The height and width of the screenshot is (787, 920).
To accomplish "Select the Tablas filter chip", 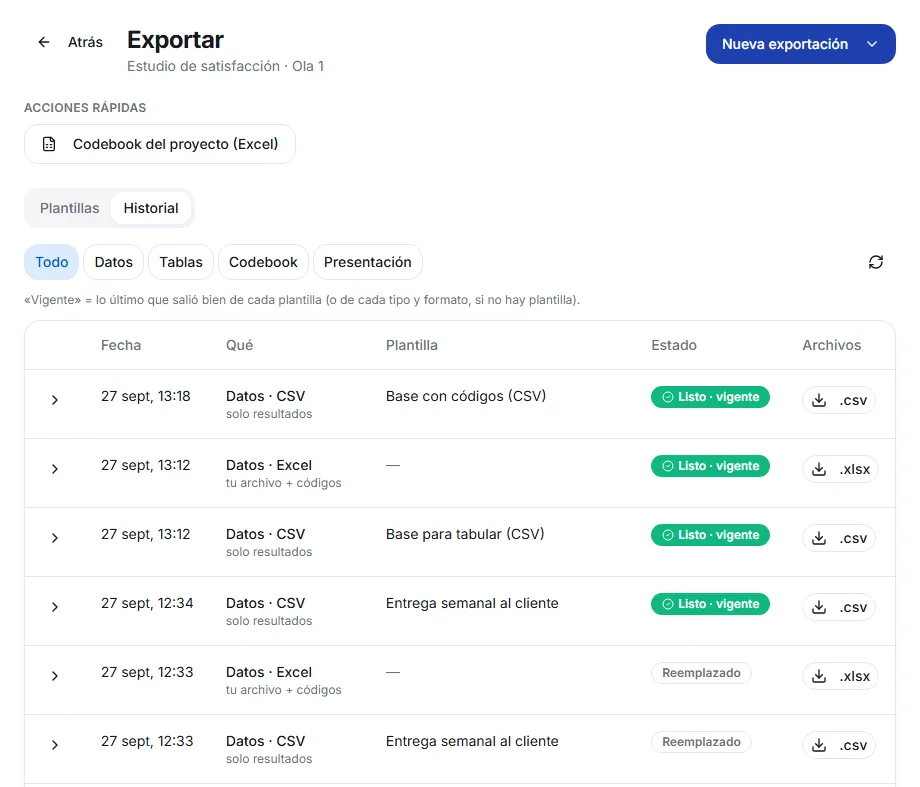I will (x=181, y=262).
